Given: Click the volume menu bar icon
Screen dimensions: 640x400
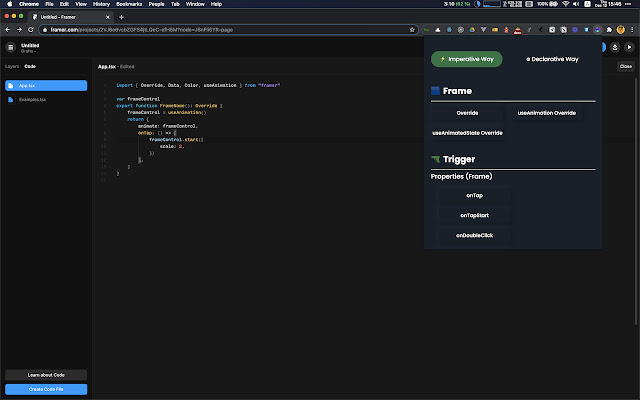Looking at the screenshot, I should tap(576, 4).
